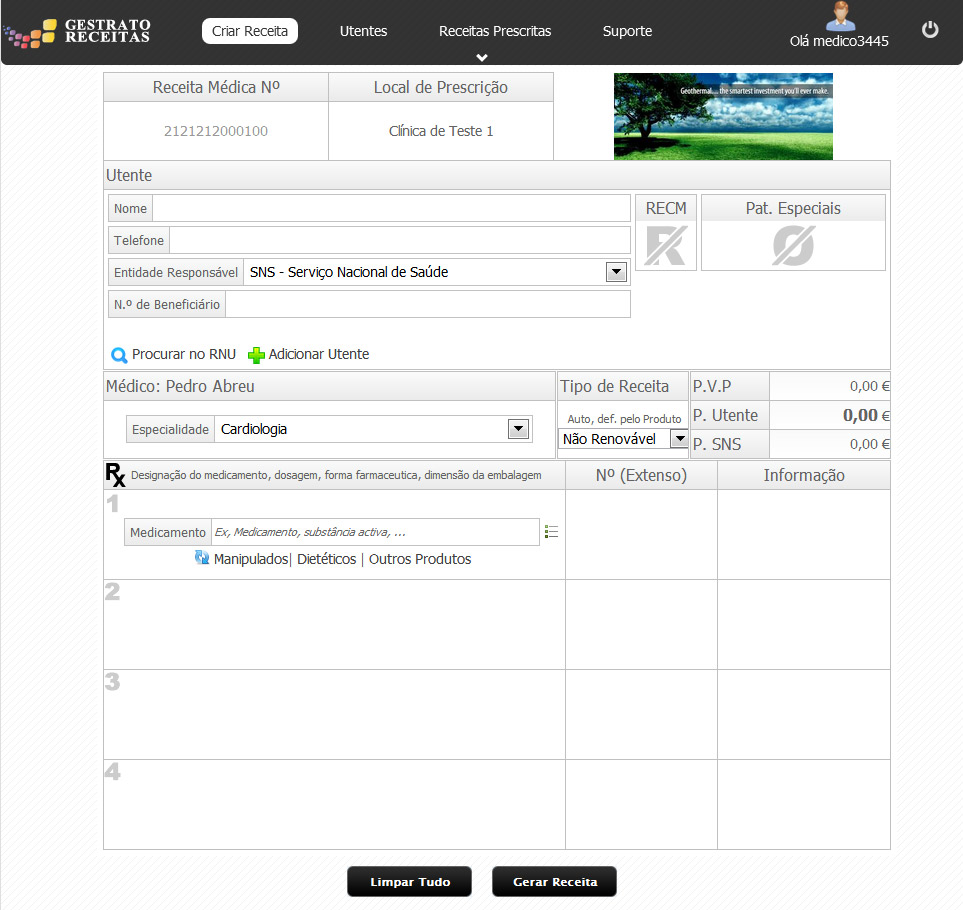Click the green plus Adicionar Utente icon

[257, 355]
